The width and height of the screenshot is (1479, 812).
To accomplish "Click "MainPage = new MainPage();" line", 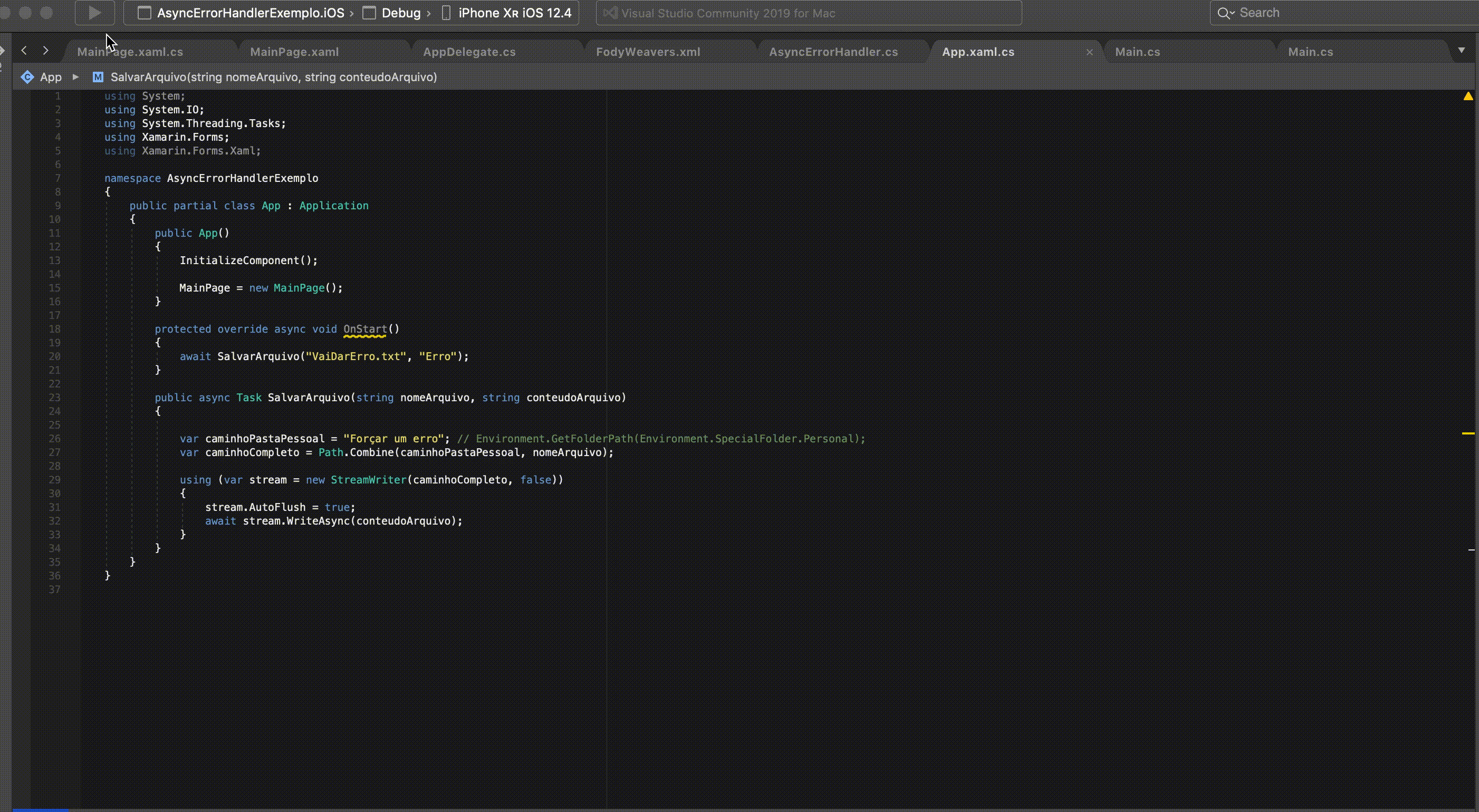I will click(261, 288).
